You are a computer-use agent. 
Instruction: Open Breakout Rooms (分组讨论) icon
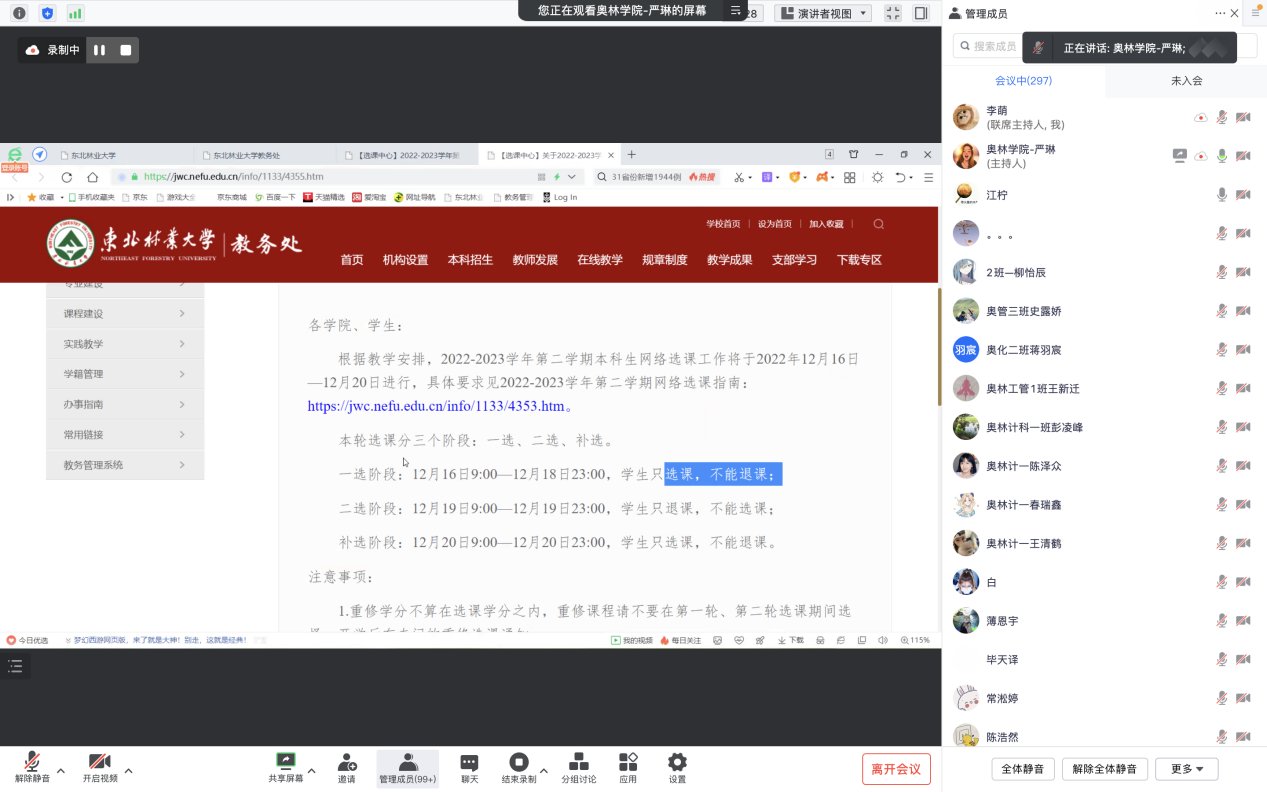click(x=578, y=763)
